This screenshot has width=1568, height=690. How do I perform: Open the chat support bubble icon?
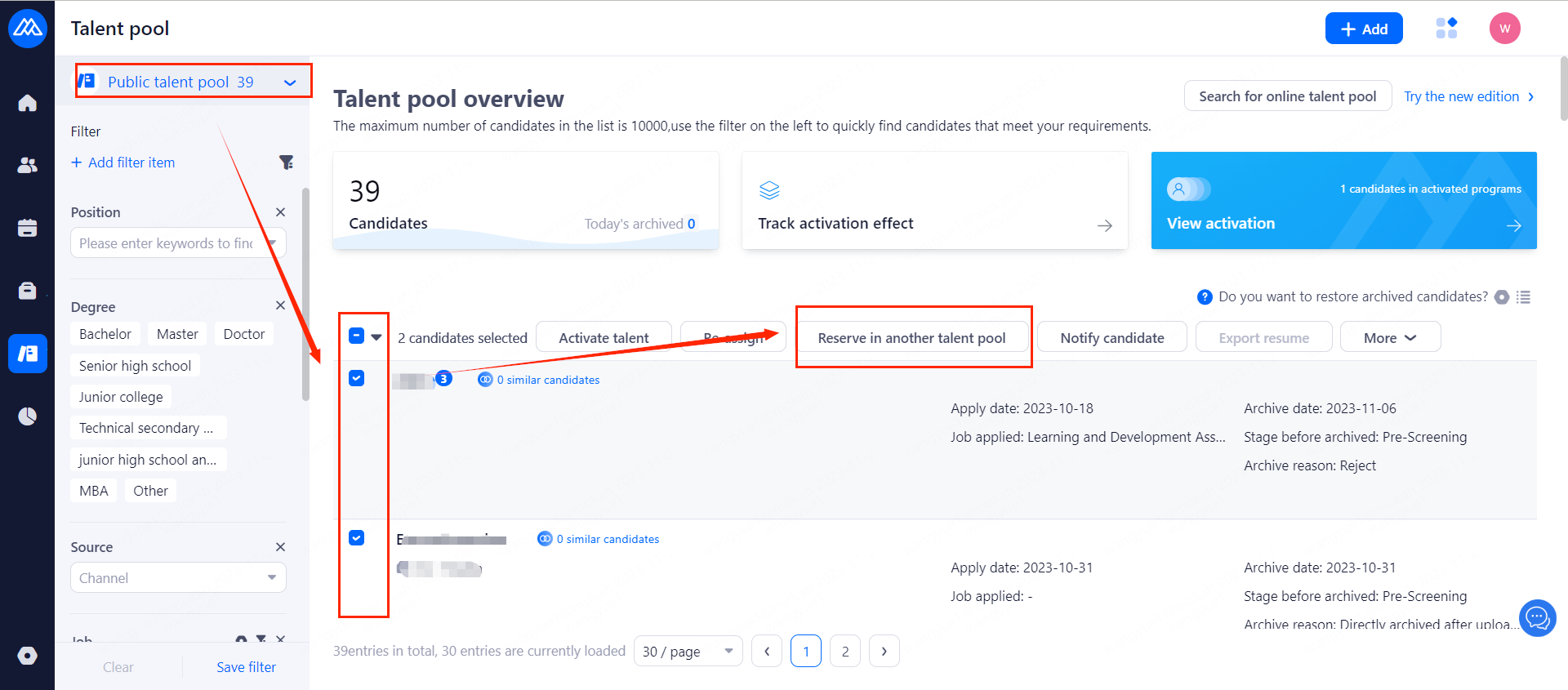pos(1537,617)
